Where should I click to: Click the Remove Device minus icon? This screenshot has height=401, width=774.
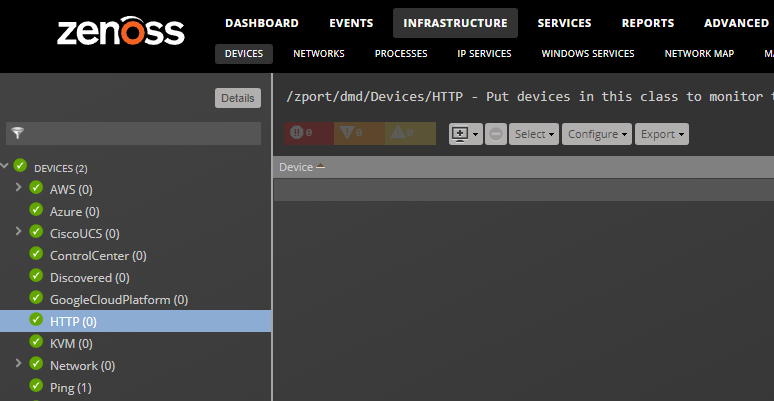click(496, 134)
